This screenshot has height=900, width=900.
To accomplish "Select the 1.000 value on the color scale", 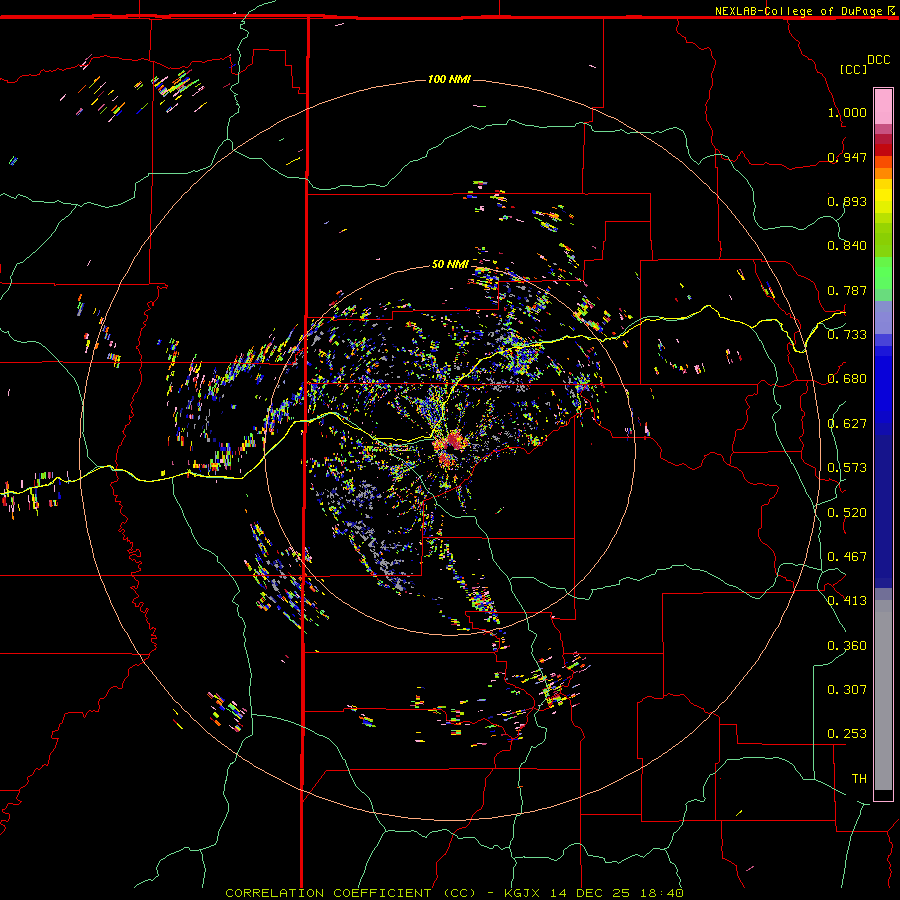I will (847, 112).
